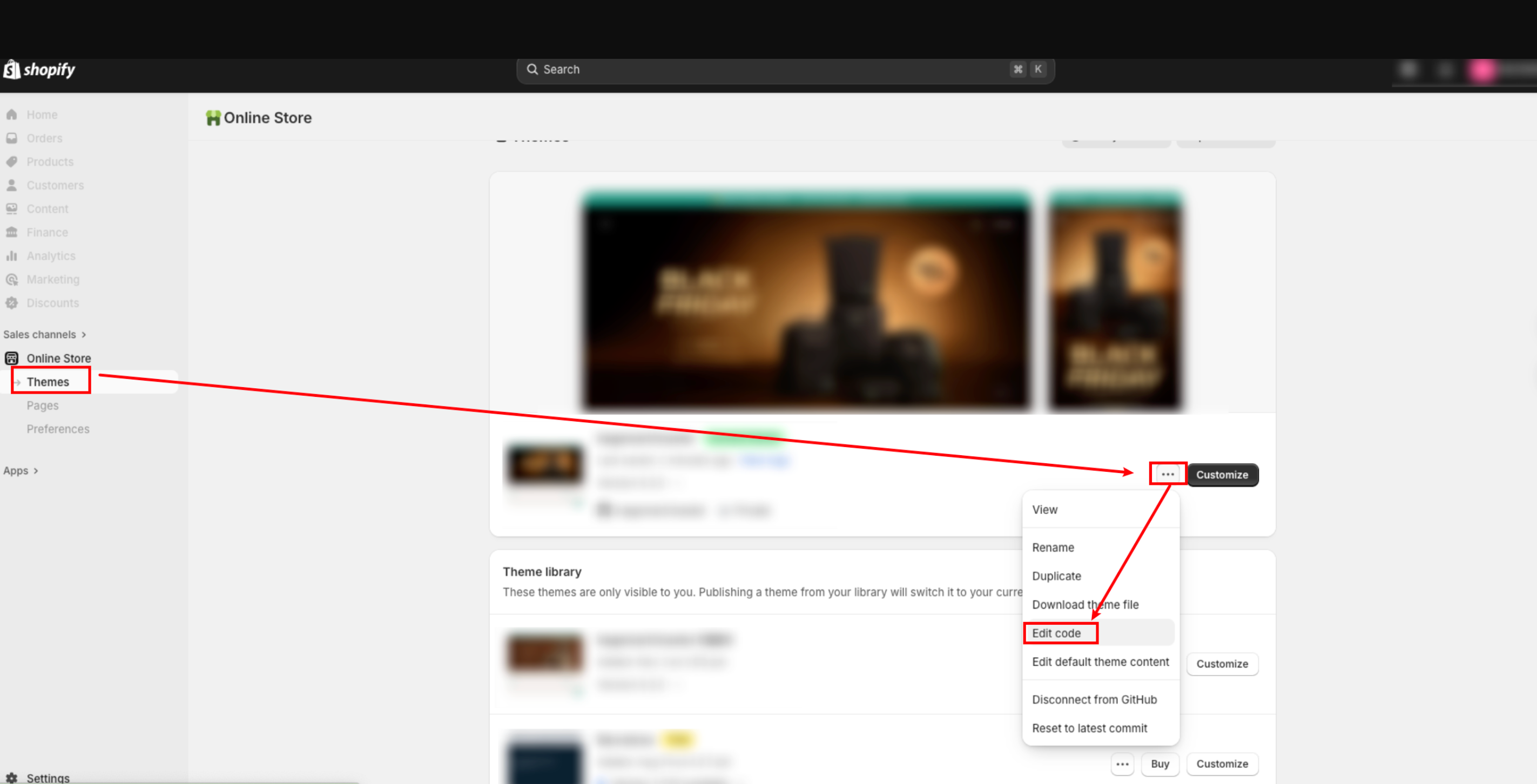Open Preferences under Online Store
1537x784 pixels.
(58, 429)
